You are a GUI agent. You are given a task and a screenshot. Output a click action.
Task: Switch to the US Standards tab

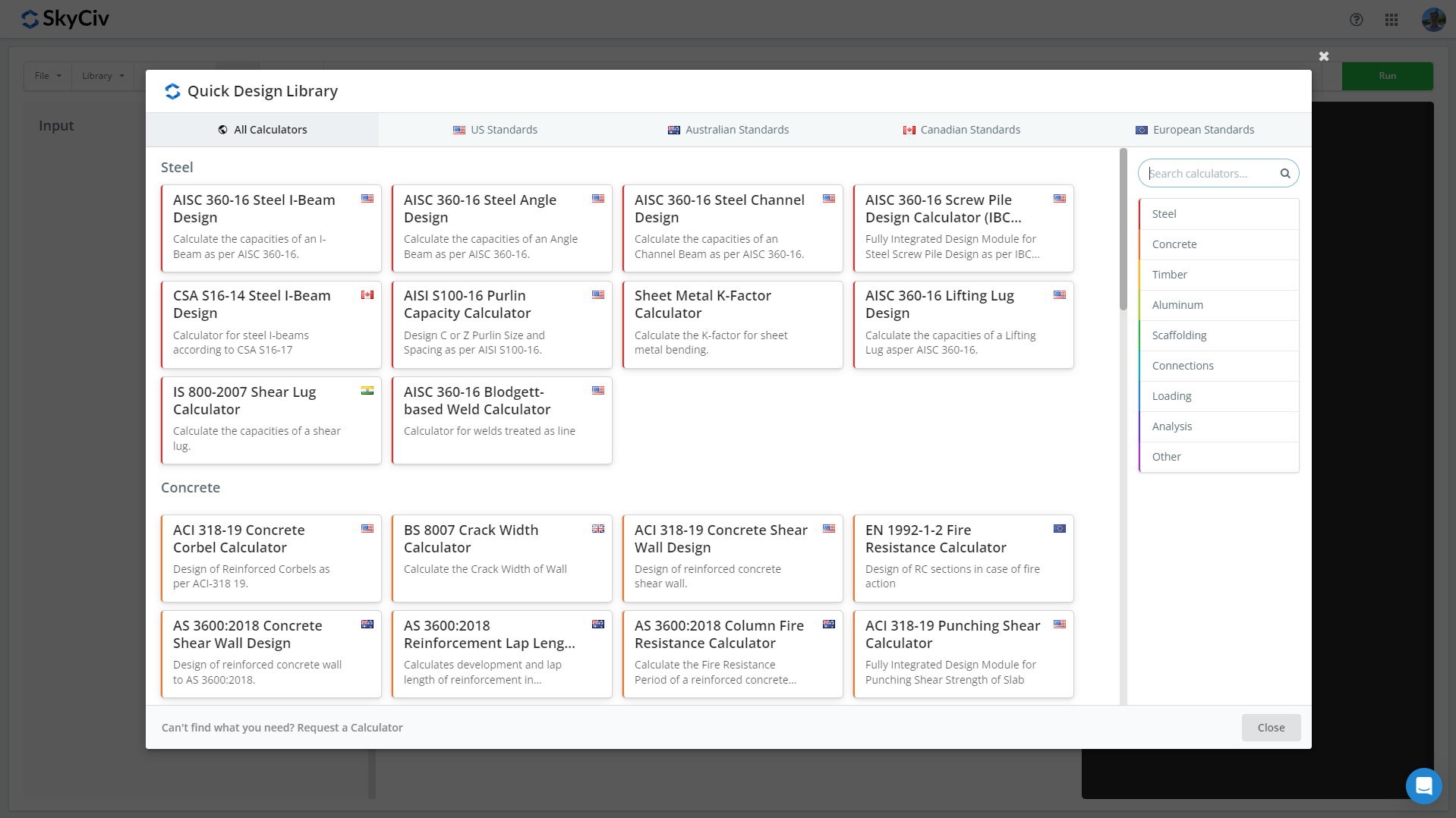click(495, 130)
